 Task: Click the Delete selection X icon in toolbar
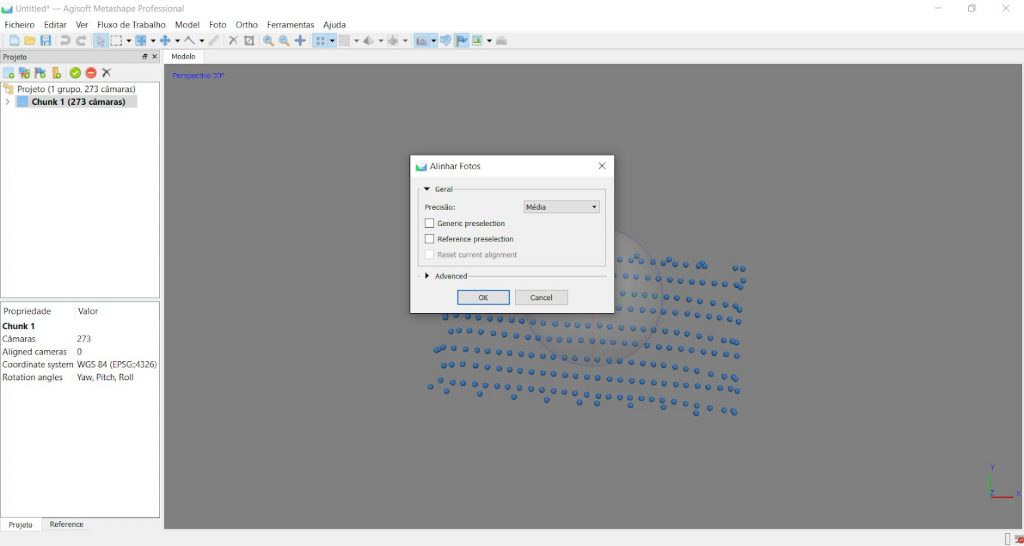pyautogui.click(x=233, y=41)
